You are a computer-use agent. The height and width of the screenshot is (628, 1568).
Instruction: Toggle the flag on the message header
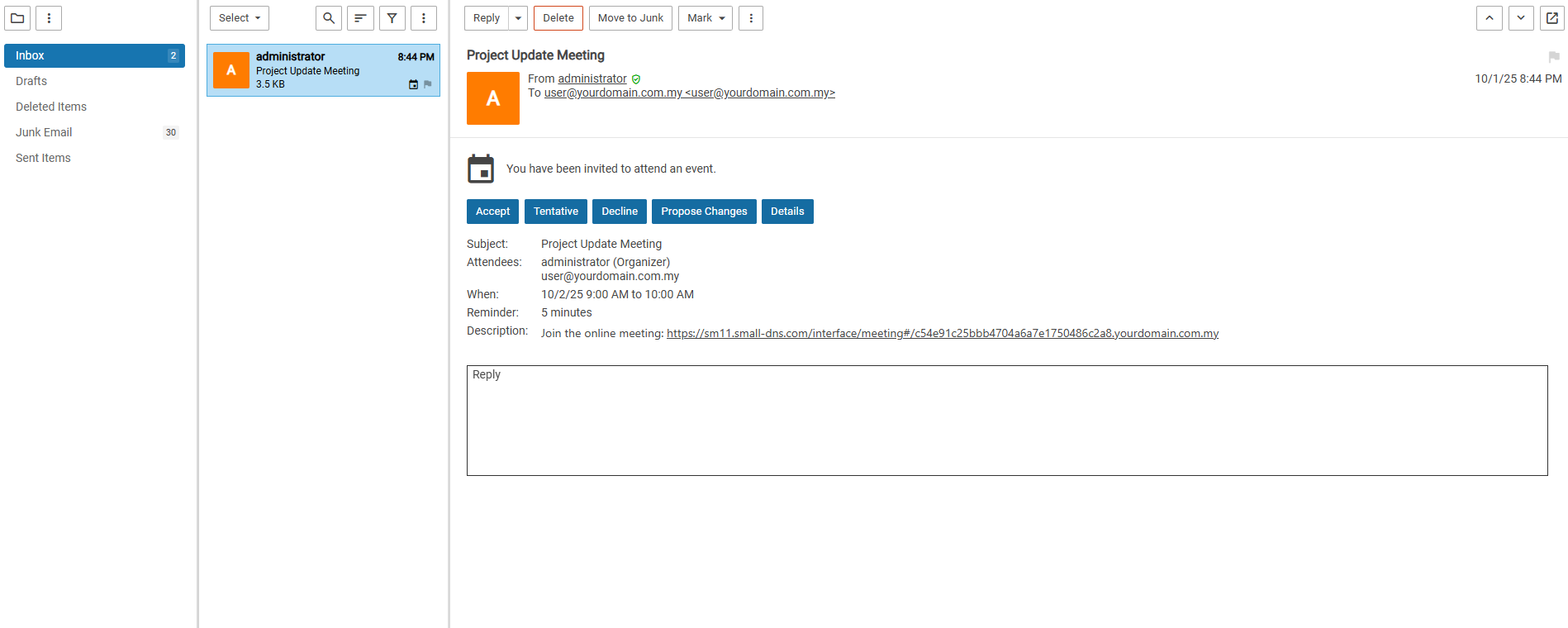point(1553,57)
